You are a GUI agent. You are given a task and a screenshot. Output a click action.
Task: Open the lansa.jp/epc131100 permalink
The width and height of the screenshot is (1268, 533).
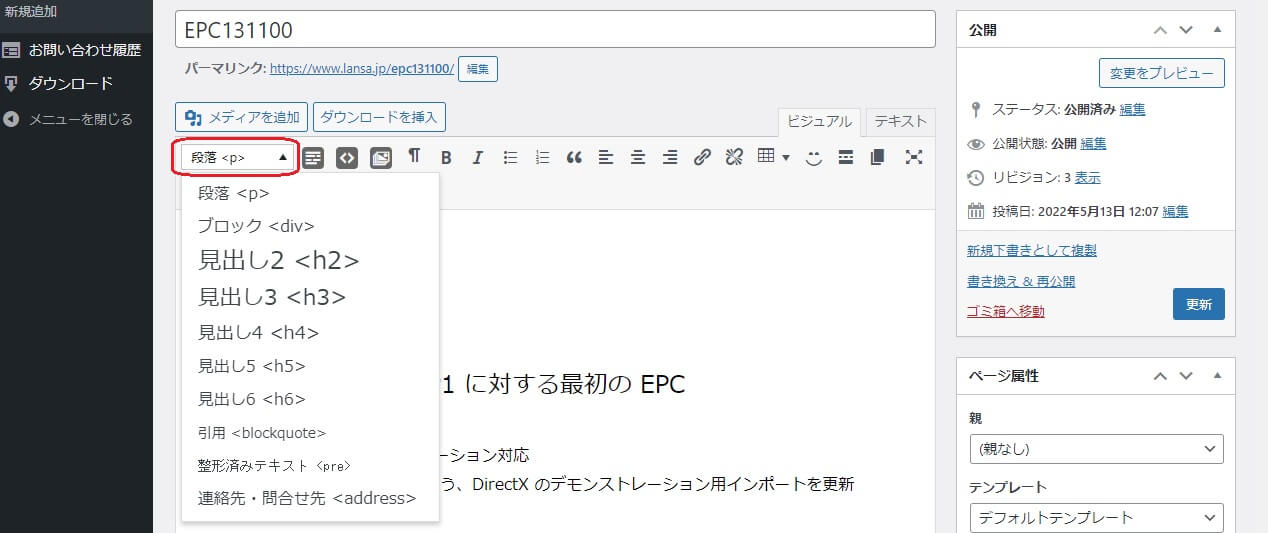coord(362,69)
